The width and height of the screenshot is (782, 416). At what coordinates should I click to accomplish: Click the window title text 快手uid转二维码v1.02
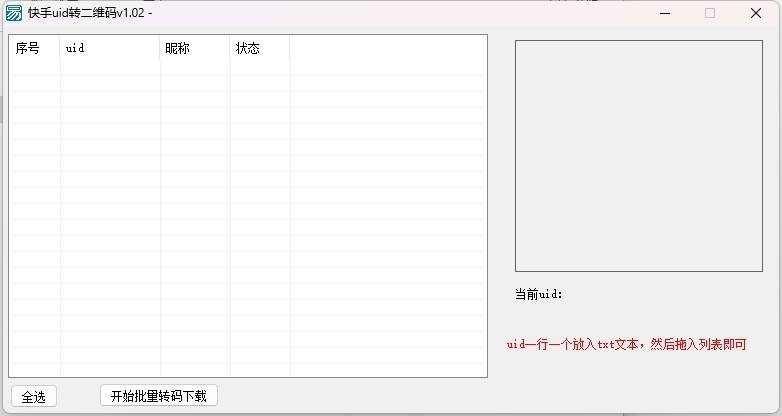click(x=90, y=13)
